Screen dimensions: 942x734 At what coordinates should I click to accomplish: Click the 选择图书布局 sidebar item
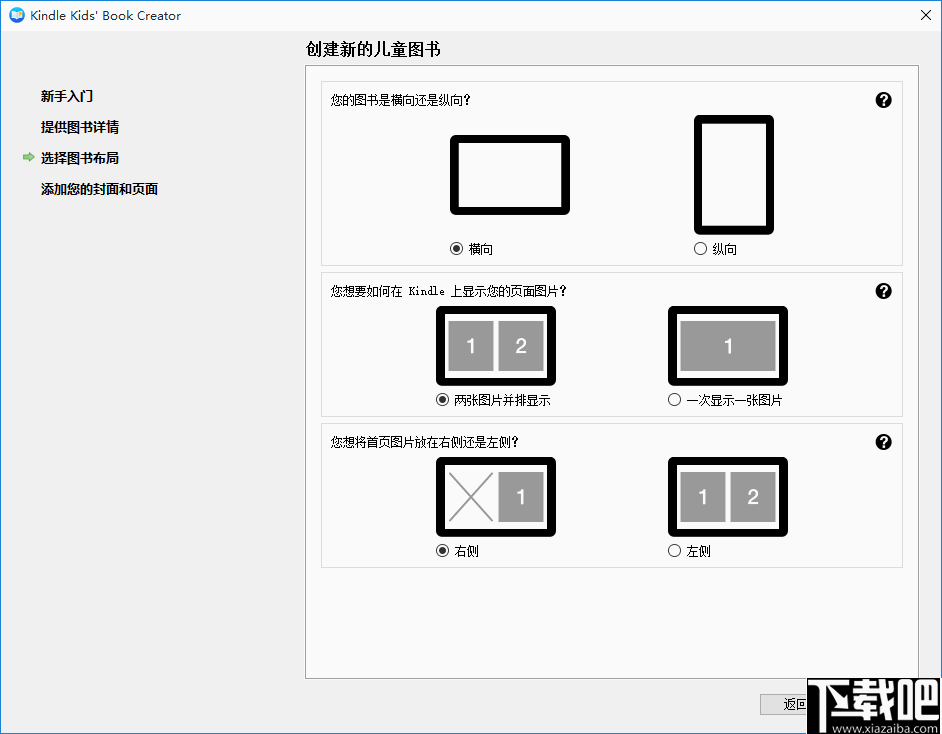(x=85, y=157)
